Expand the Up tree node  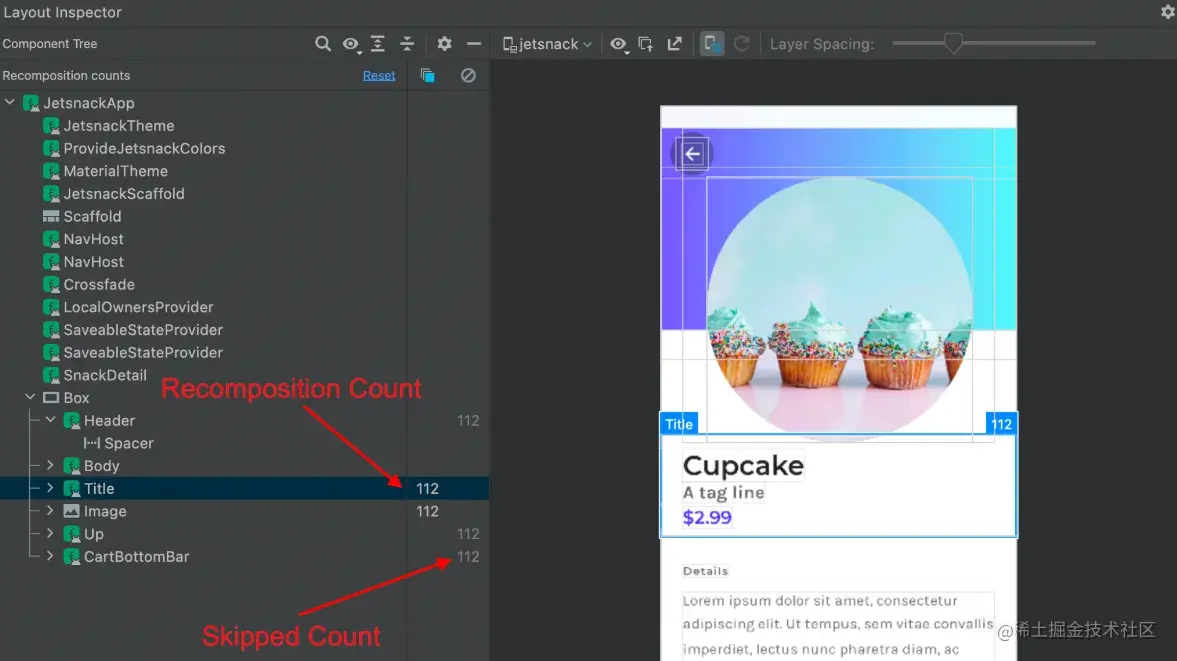[x=50, y=533]
